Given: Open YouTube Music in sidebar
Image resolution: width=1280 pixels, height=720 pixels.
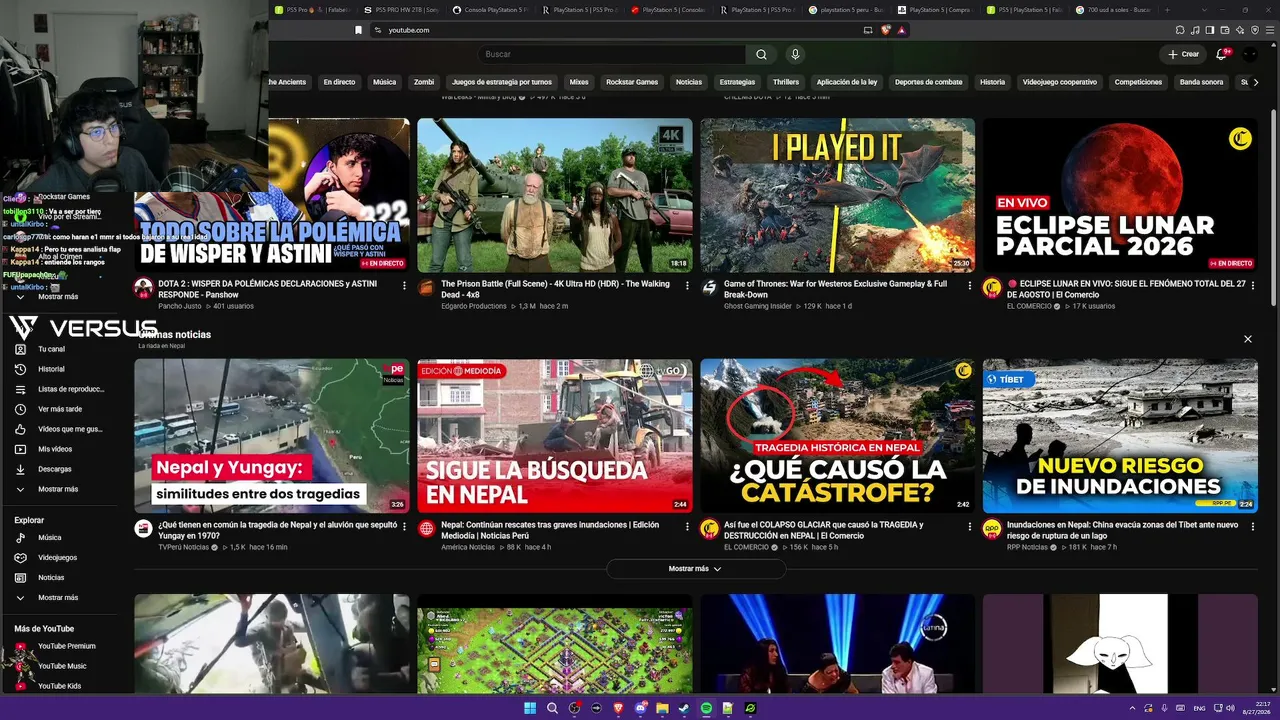Looking at the screenshot, I should pyautogui.click(x=53, y=666).
